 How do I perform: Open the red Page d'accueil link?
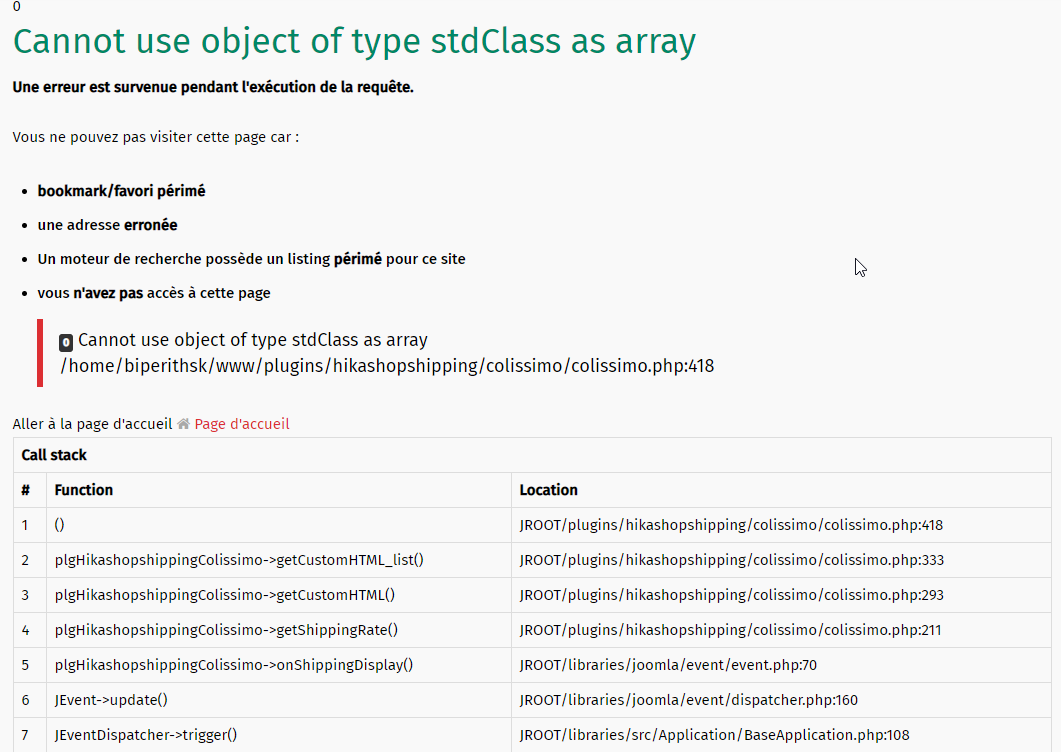242,424
